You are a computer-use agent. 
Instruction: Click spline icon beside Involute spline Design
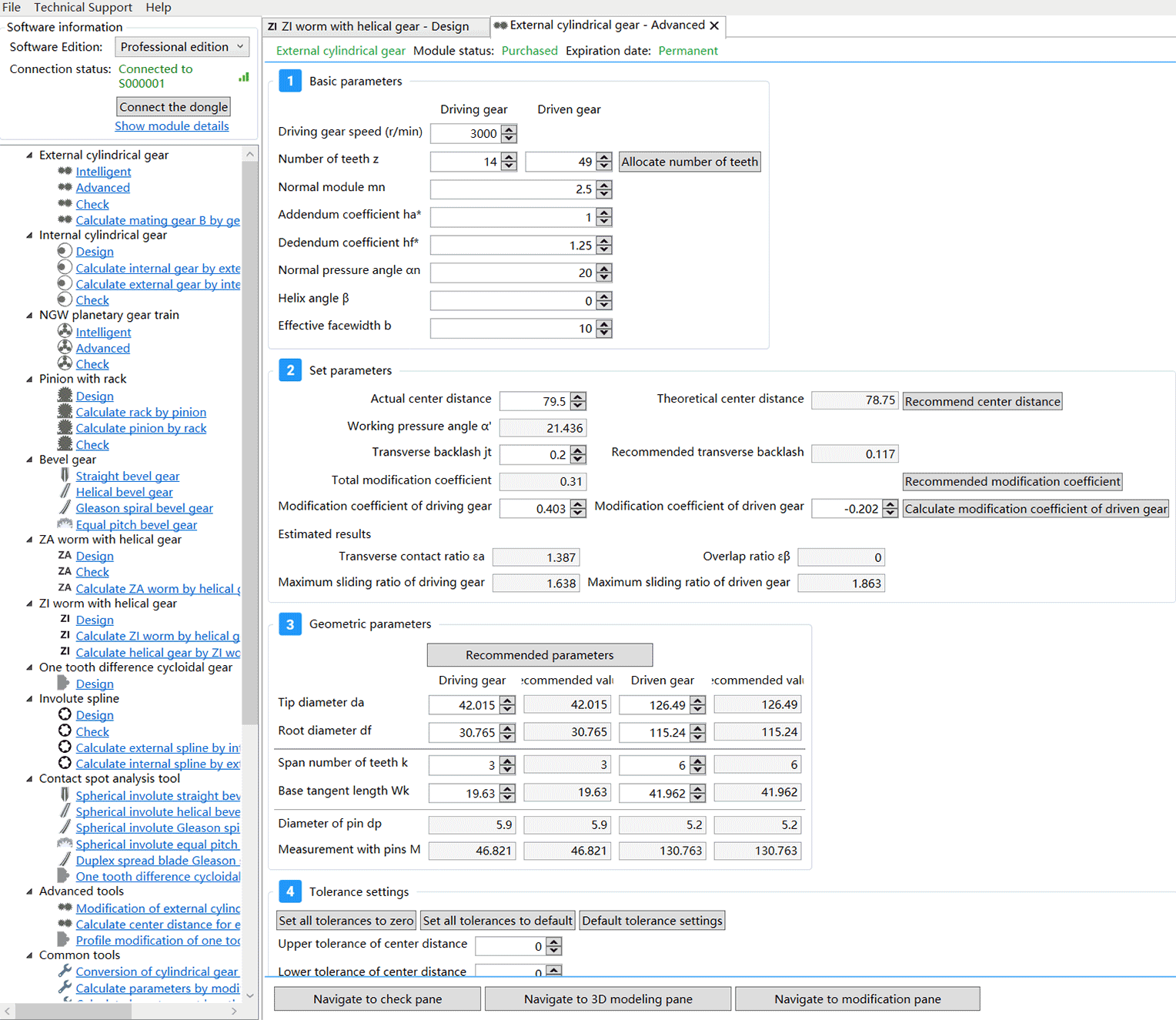65,714
